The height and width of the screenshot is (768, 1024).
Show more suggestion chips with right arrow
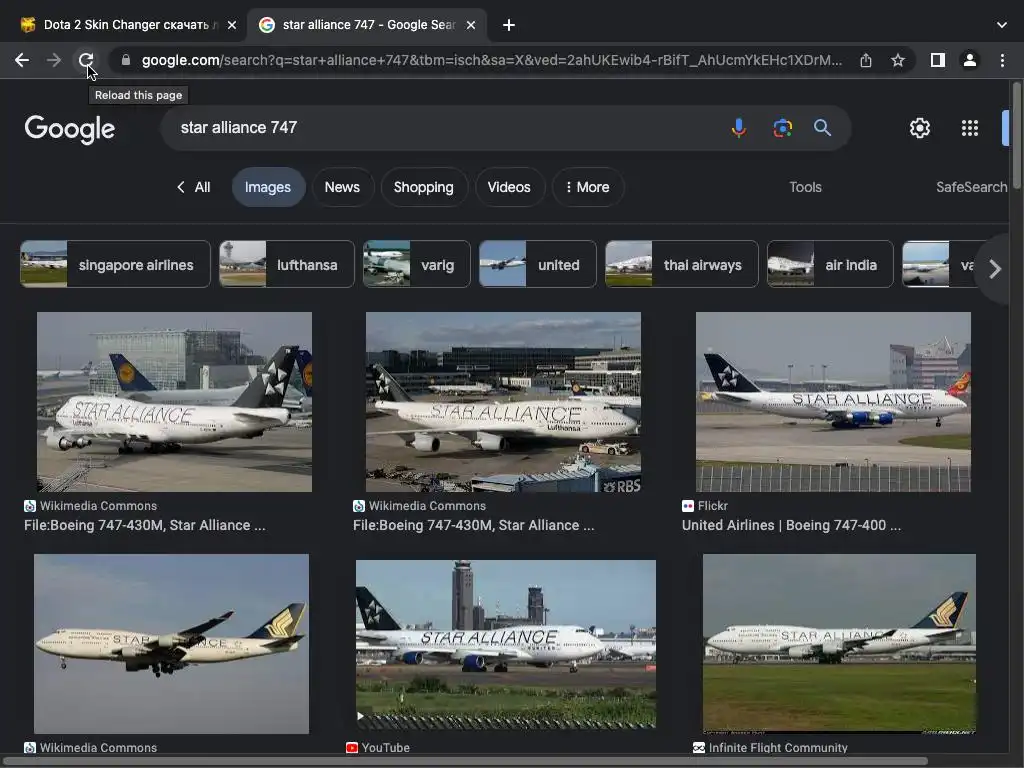[995, 269]
